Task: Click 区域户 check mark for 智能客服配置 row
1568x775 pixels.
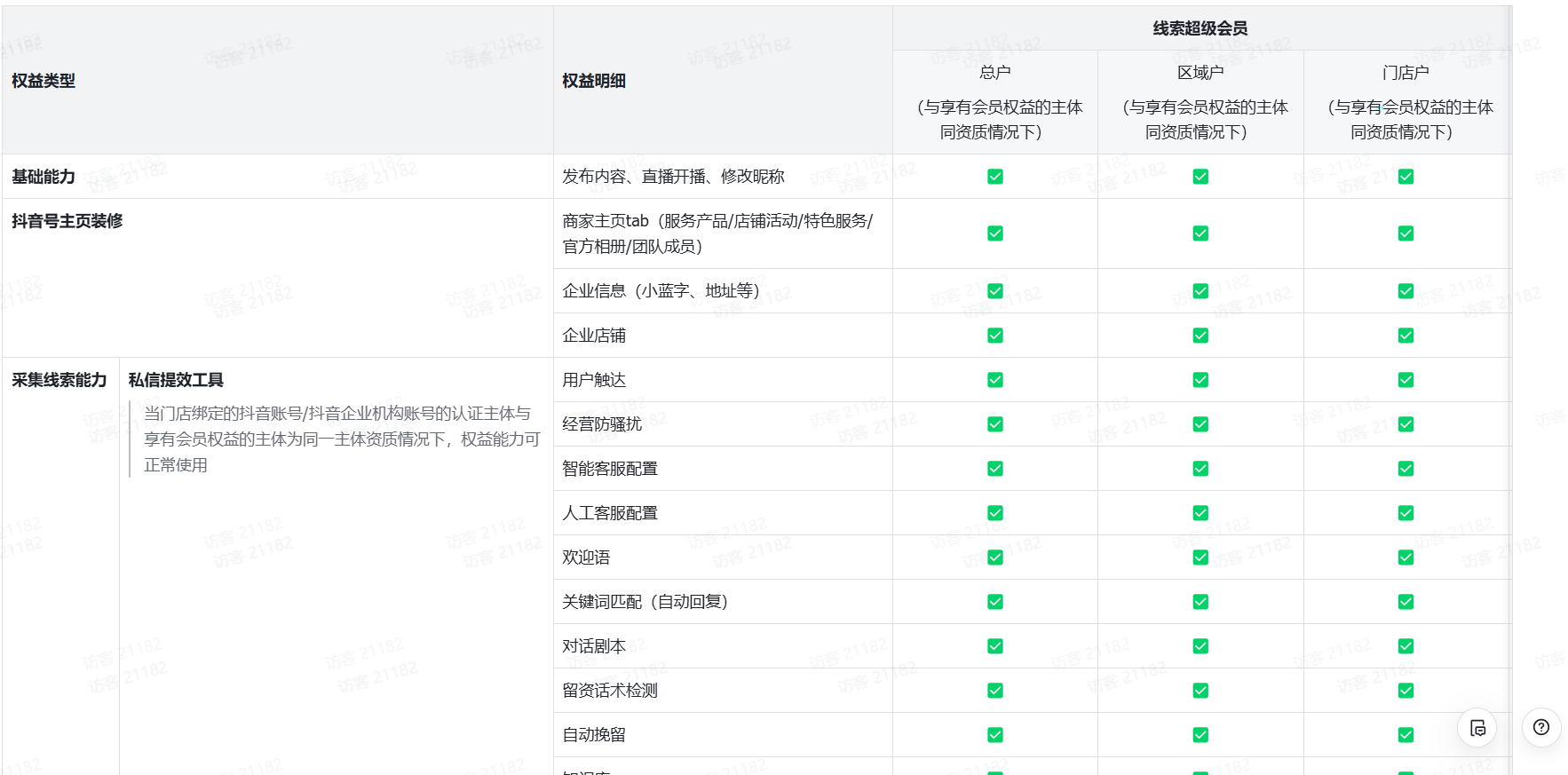Action: (x=1200, y=469)
